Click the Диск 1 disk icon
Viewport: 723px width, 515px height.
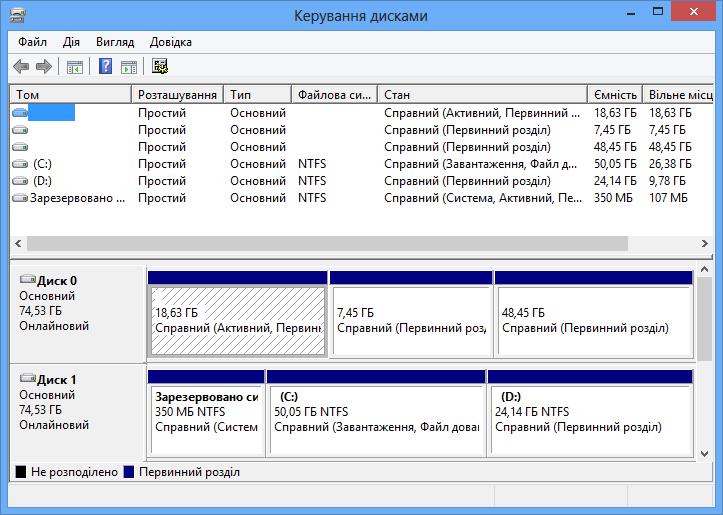(x=27, y=380)
